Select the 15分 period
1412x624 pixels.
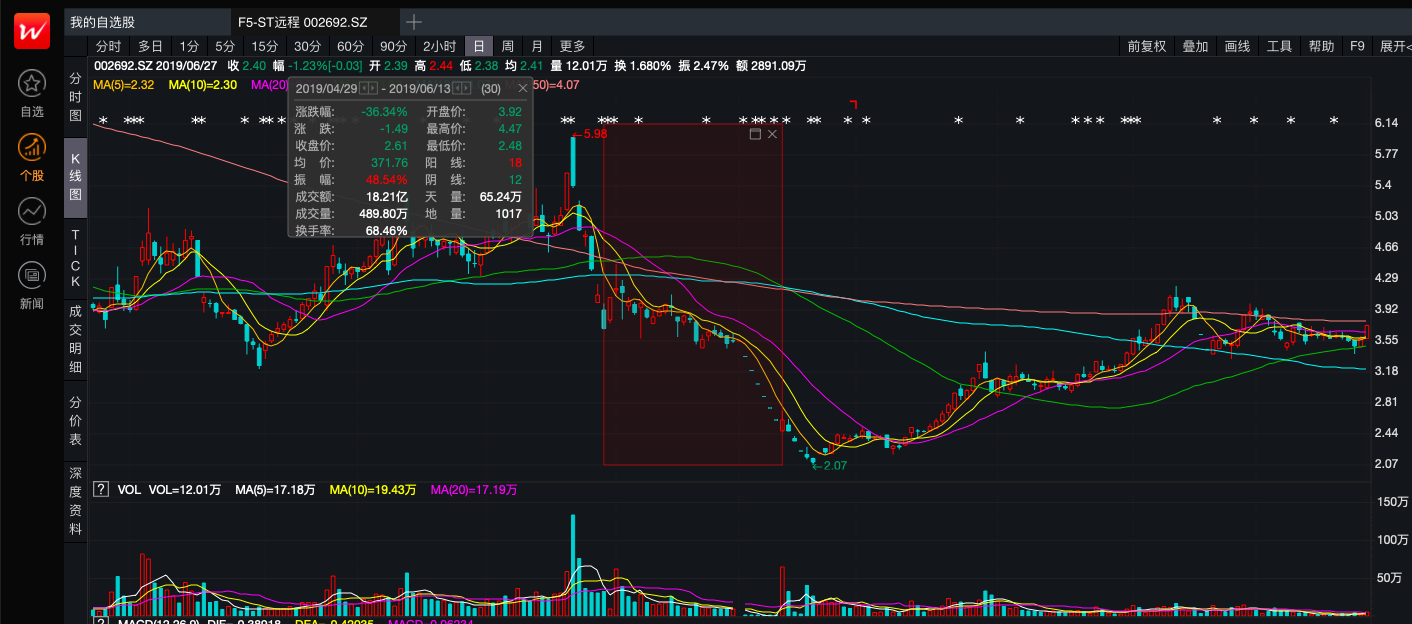pyautogui.click(x=265, y=46)
